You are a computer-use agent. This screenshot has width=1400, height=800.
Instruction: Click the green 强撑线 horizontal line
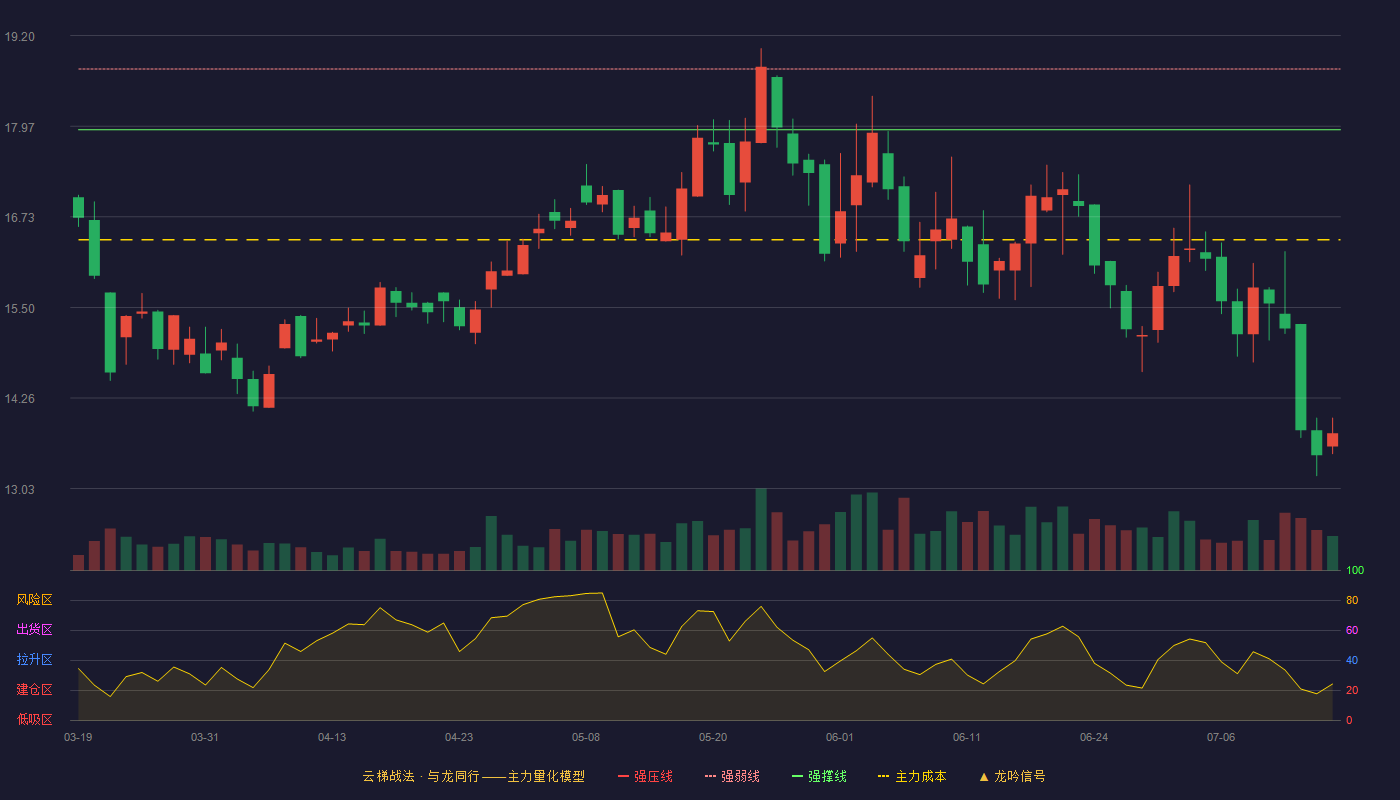pos(709,129)
